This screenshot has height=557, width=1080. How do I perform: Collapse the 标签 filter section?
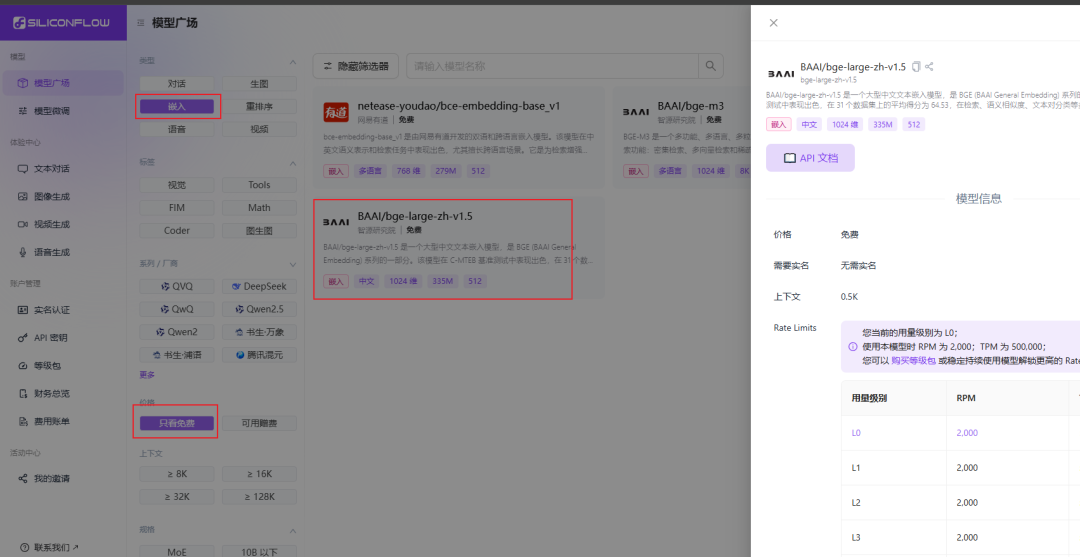(293, 163)
